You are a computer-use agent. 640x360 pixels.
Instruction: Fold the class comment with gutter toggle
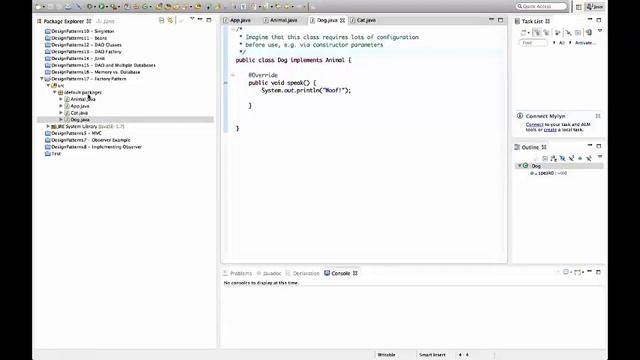(x=233, y=29)
